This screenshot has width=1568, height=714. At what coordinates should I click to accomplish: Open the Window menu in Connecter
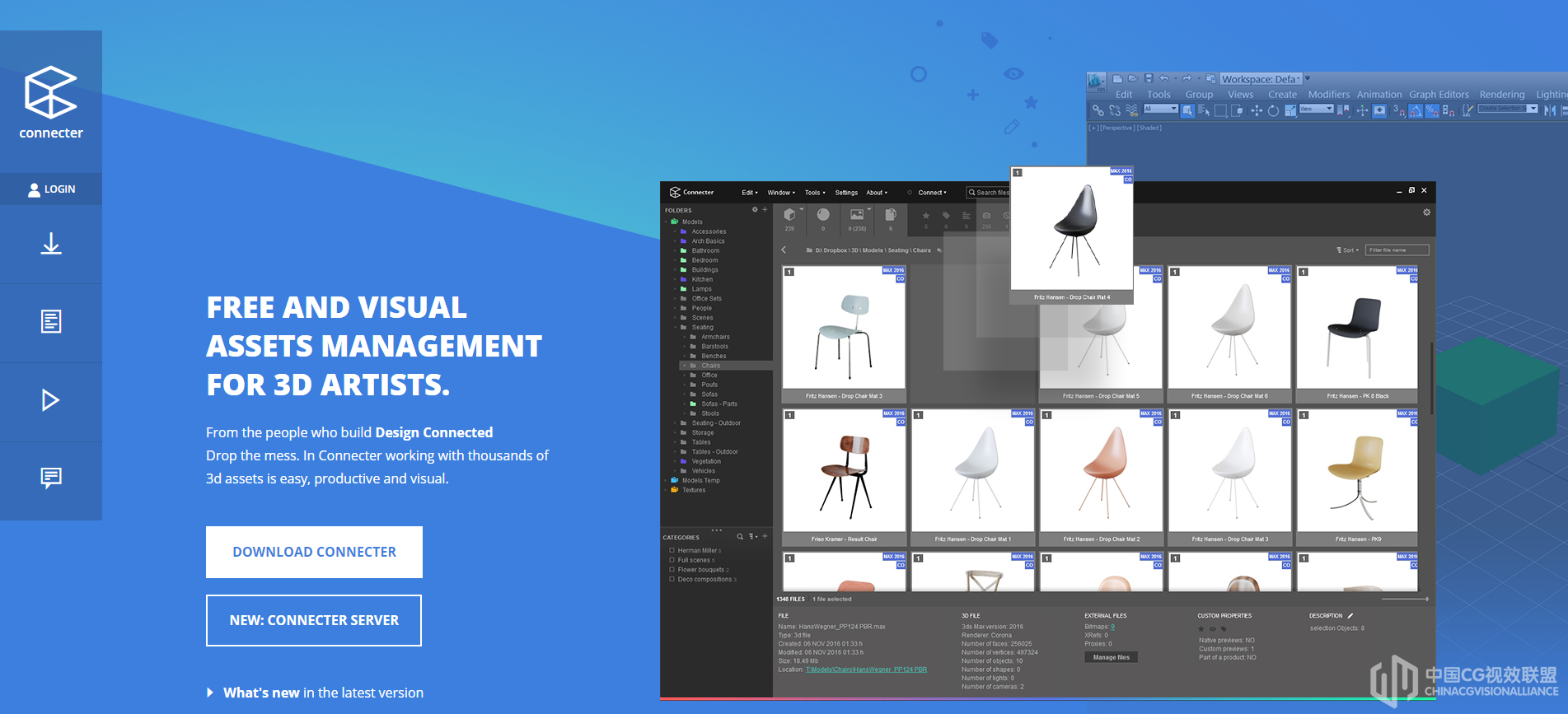[x=781, y=193]
